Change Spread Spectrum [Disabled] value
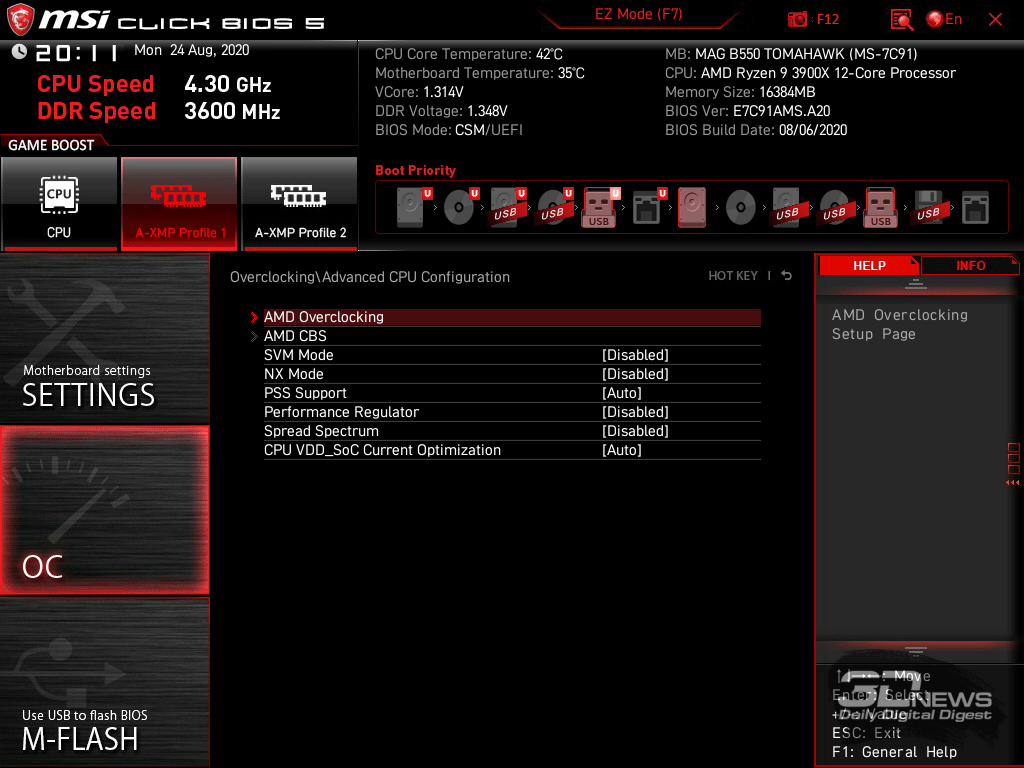Screen dimensions: 1024x768 tap(635, 430)
